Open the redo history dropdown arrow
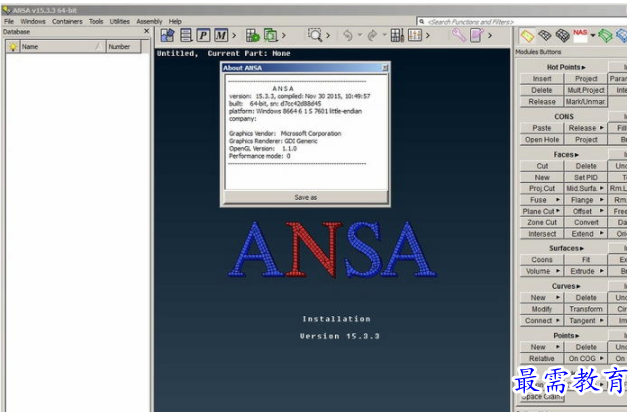636x412 pixels. 384,35
